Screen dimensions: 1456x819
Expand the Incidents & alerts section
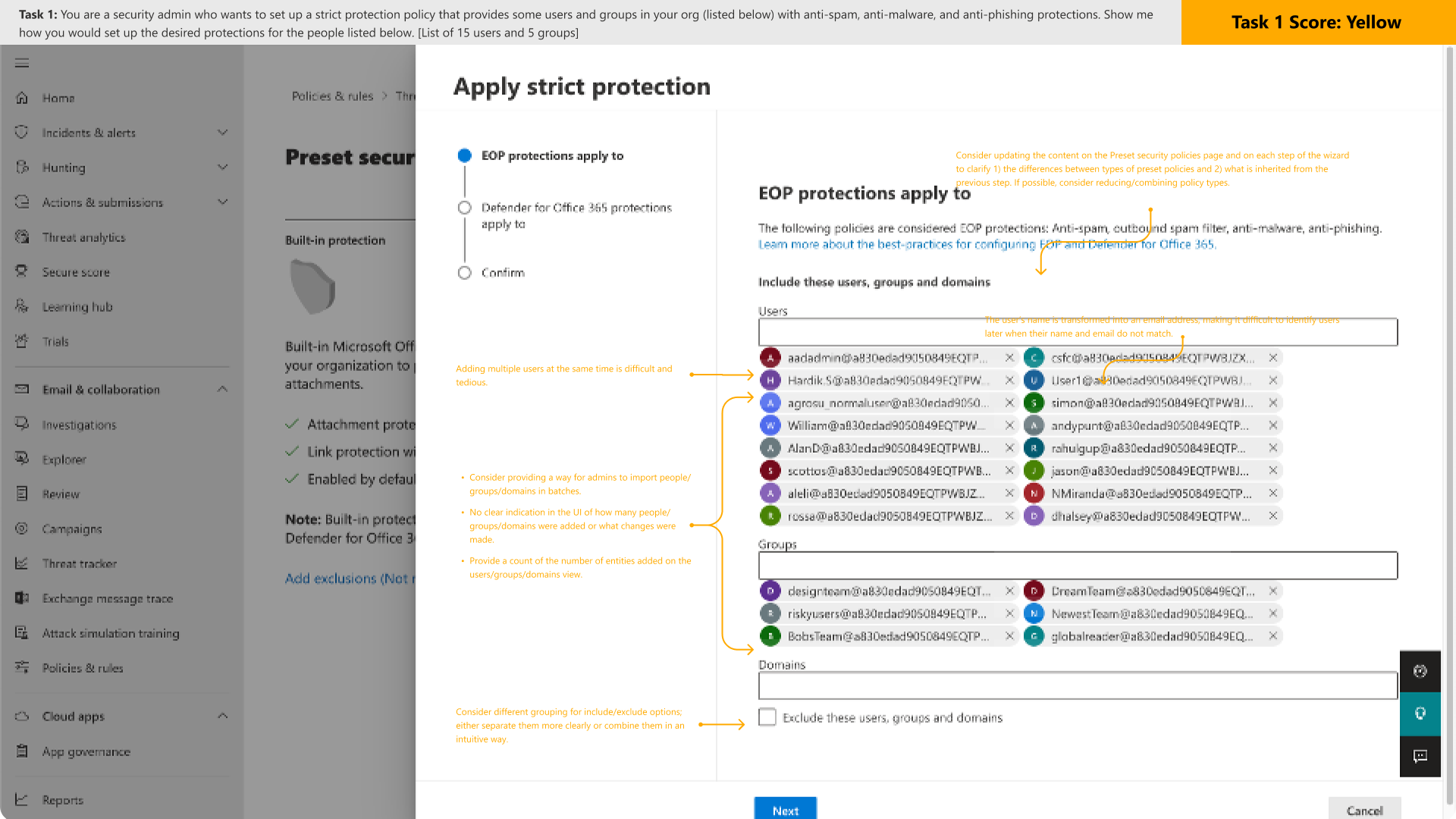[x=222, y=133]
